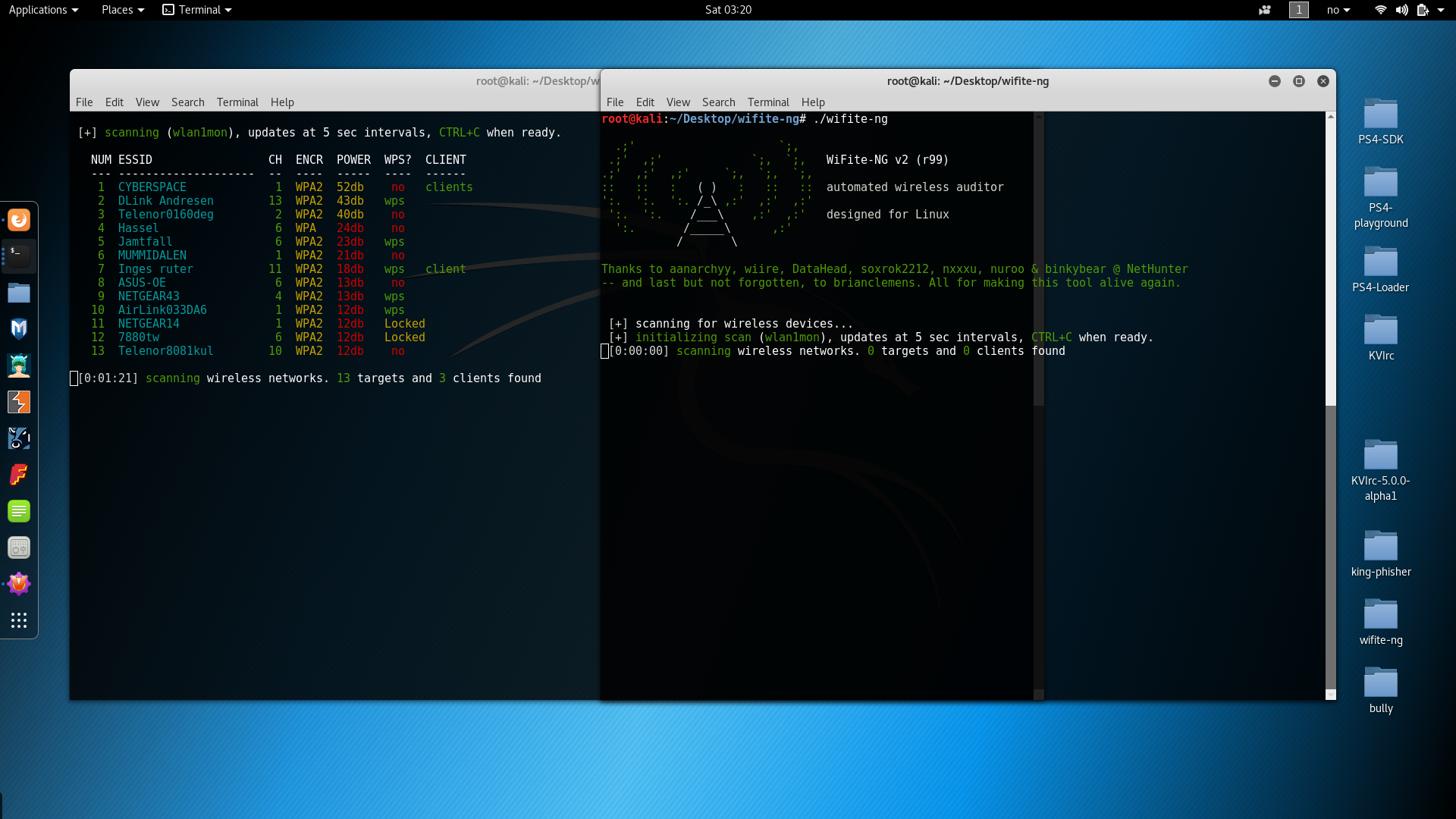The width and height of the screenshot is (1456, 819).
Task: Open Edit menu in left terminal
Action: pos(115,102)
